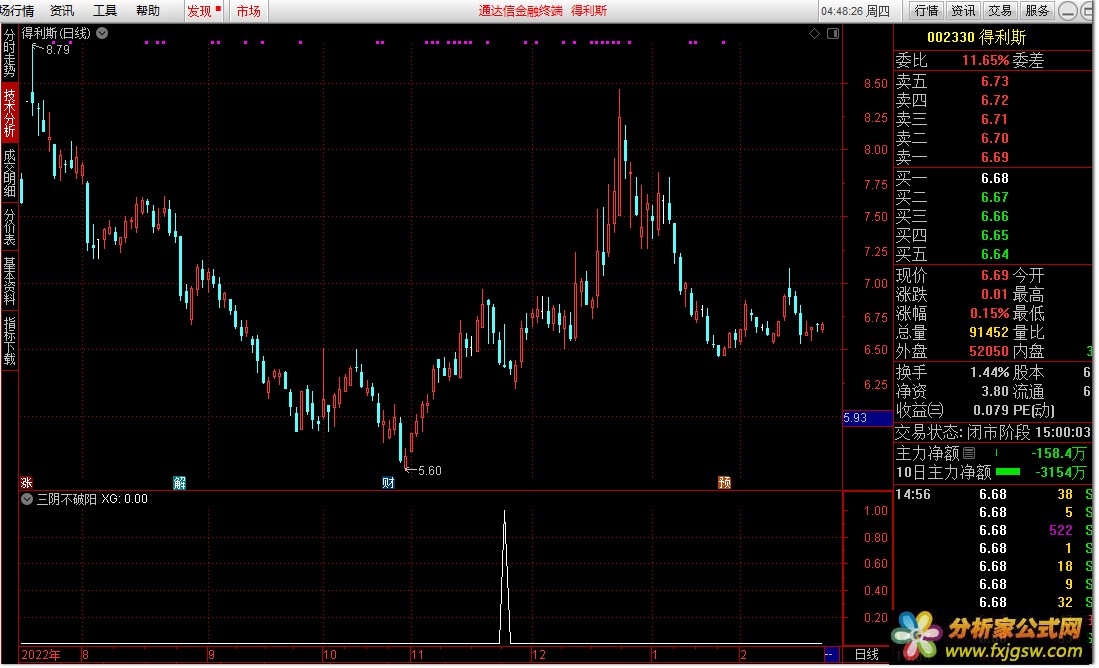Click the 现价 value 6.69
This screenshot has width=1099, height=668.
coord(995,275)
